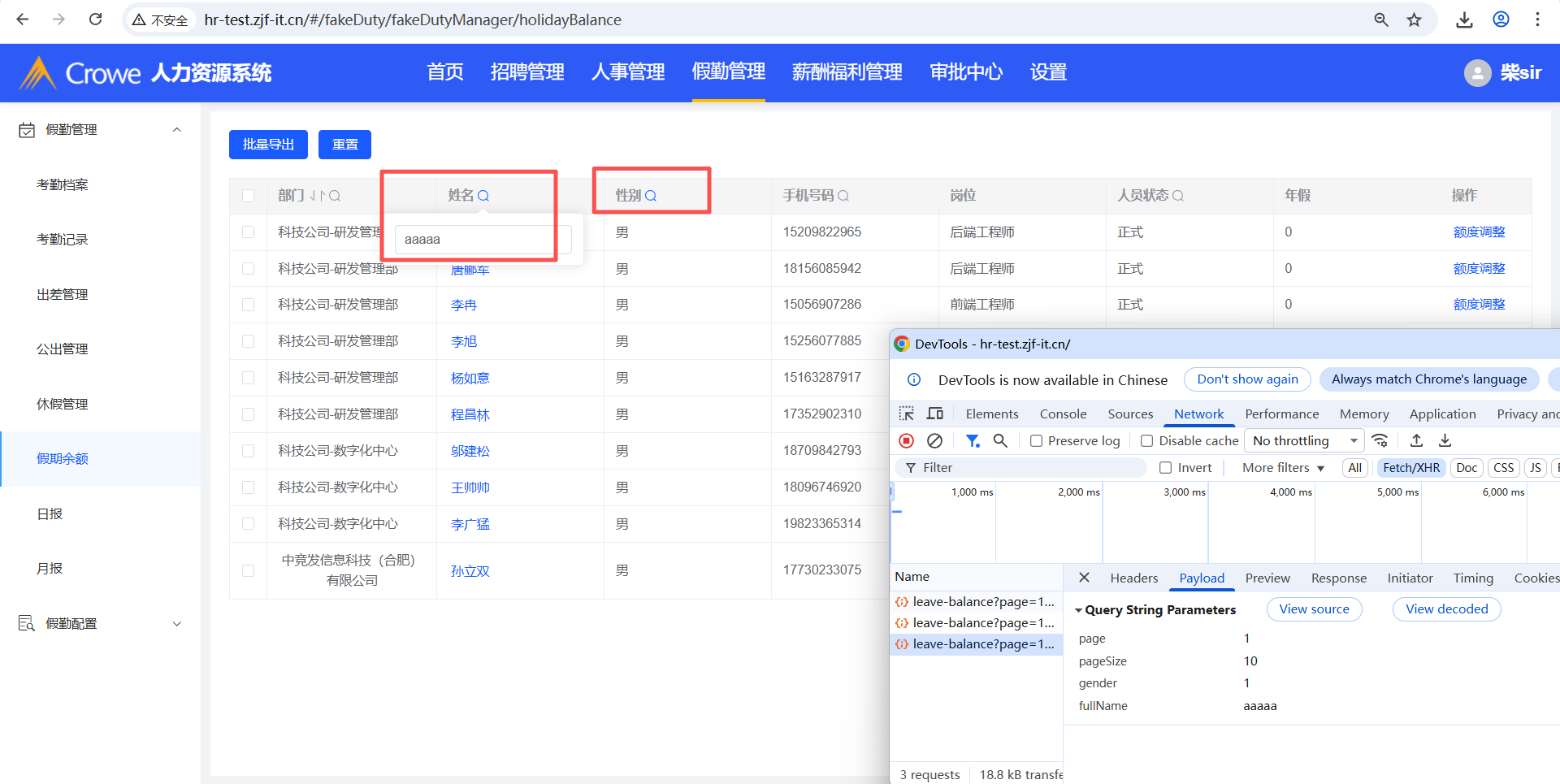Click the search icon in DevTools toolbar
The width and height of the screenshot is (1560, 784).
[x=1000, y=440]
